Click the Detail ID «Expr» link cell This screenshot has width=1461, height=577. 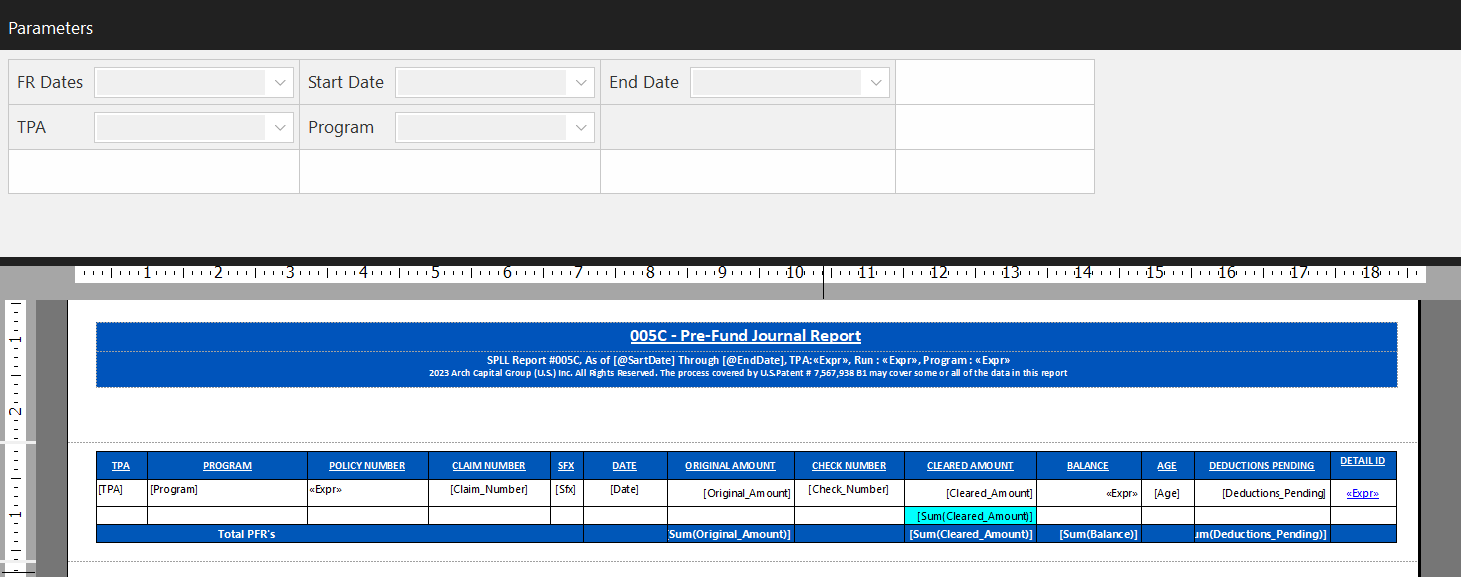pyautogui.click(x=1363, y=493)
